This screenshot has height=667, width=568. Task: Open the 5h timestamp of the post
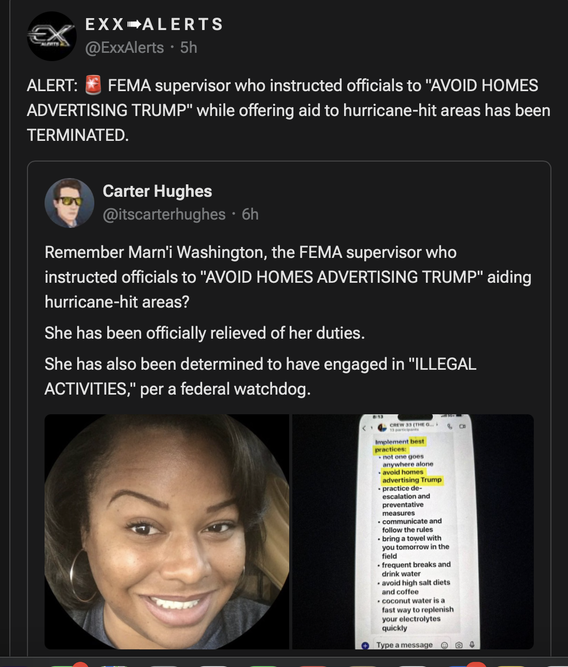pyautogui.click(x=188, y=48)
